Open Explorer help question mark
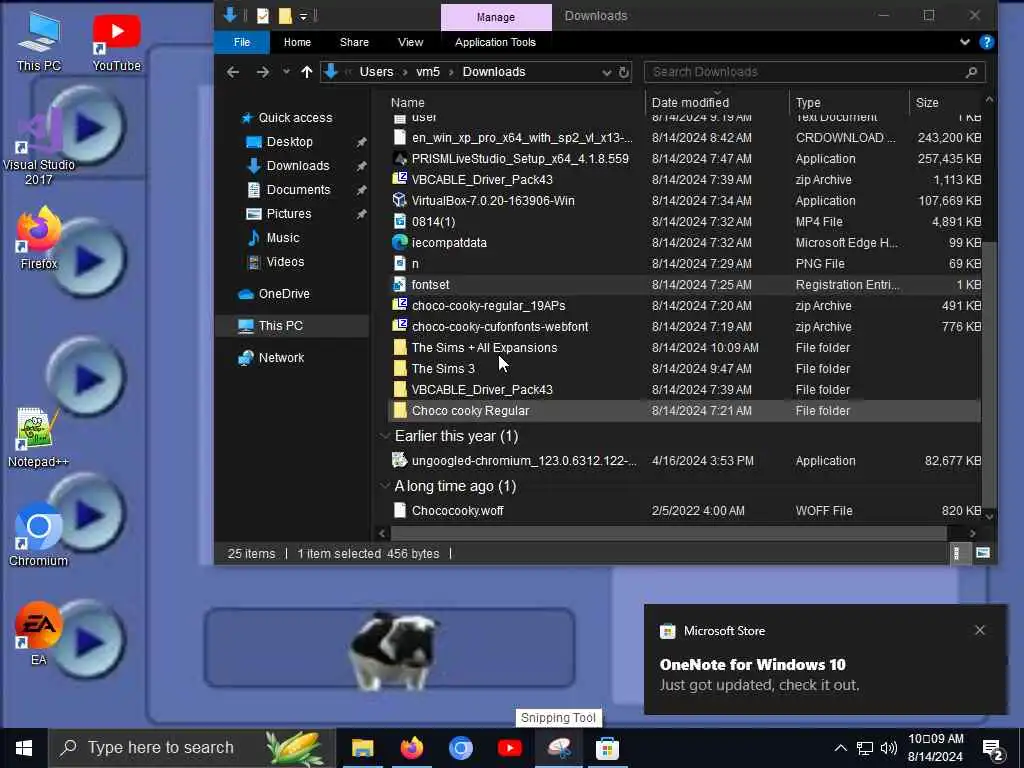1024x768 pixels. pyautogui.click(x=986, y=42)
